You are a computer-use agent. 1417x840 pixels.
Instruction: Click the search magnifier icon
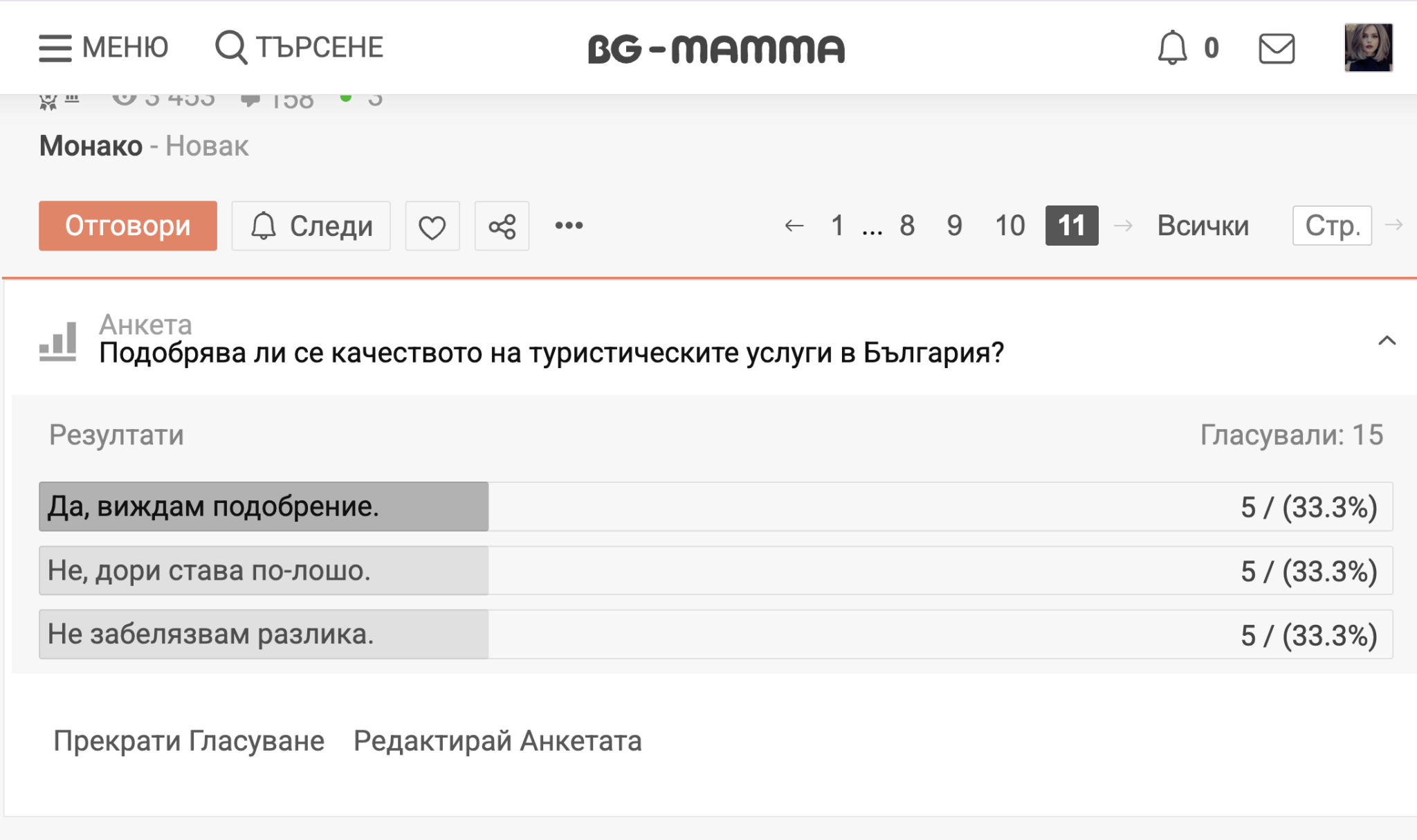[x=230, y=48]
